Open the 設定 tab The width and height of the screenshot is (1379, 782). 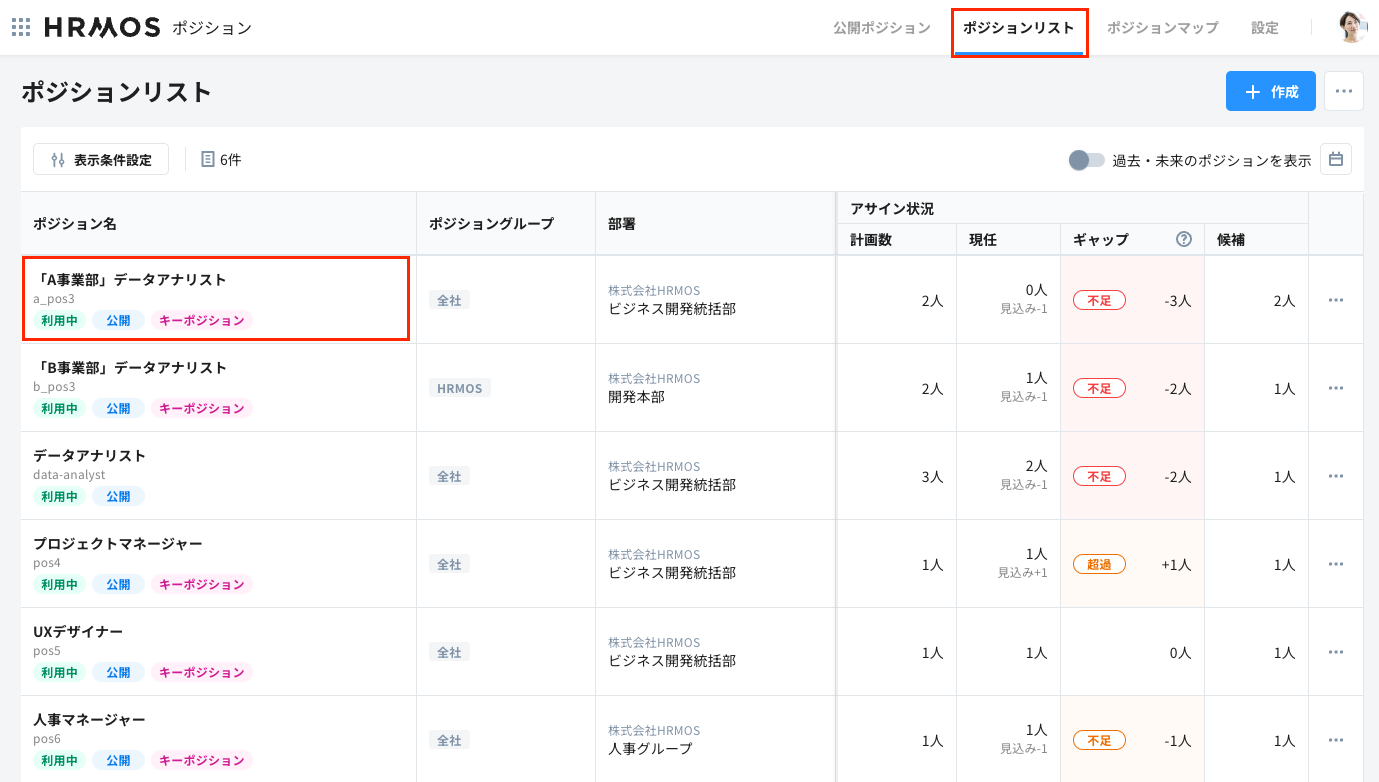click(1264, 28)
